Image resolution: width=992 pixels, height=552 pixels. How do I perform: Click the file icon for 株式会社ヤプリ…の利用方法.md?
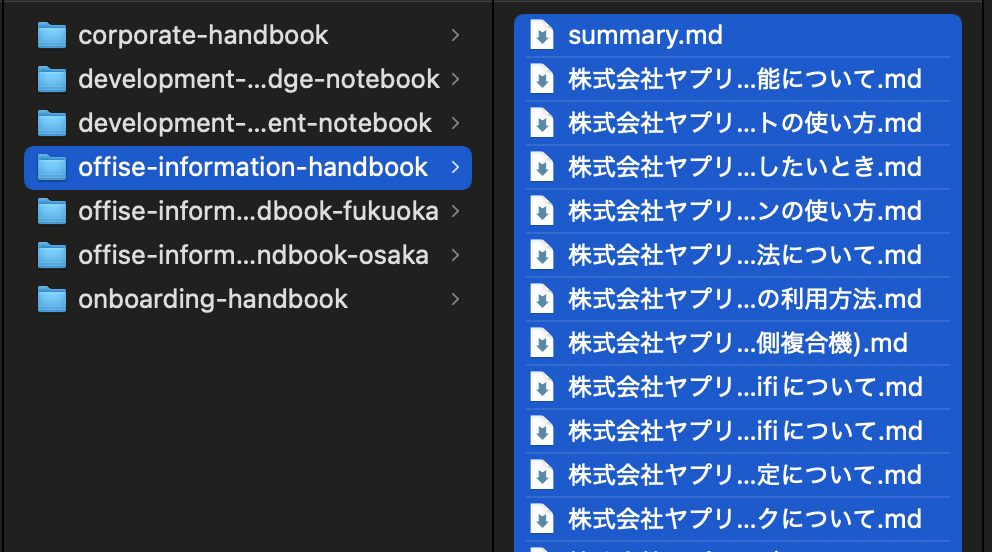(x=542, y=298)
